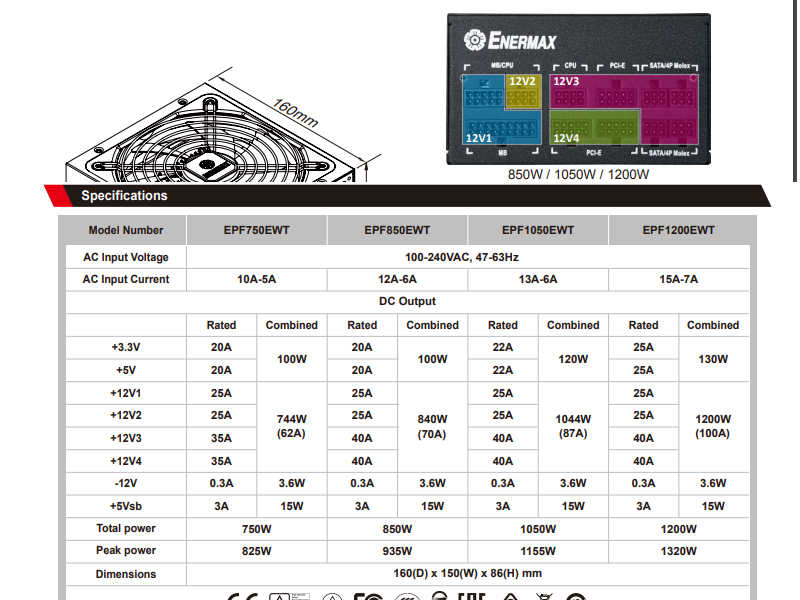Click EPF850EWT's +12V4 rated 40A cell
The image size is (800, 600).
[362, 461]
